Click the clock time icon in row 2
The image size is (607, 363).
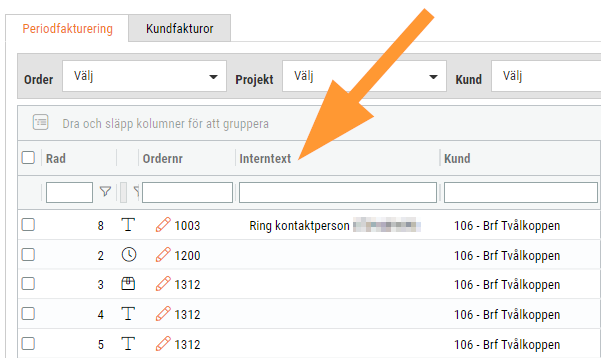[x=129, y=255]
